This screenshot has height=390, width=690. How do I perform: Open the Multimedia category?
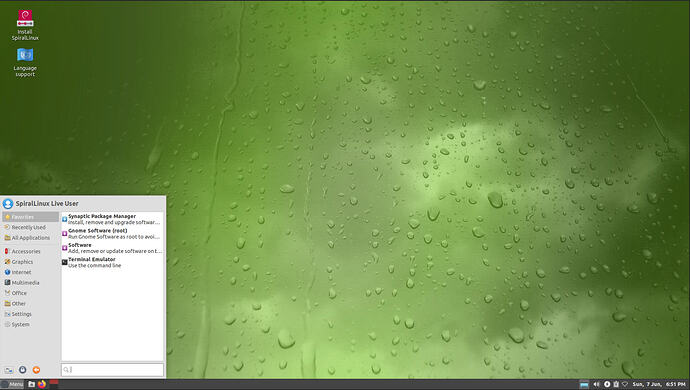(x=30, y=283)
